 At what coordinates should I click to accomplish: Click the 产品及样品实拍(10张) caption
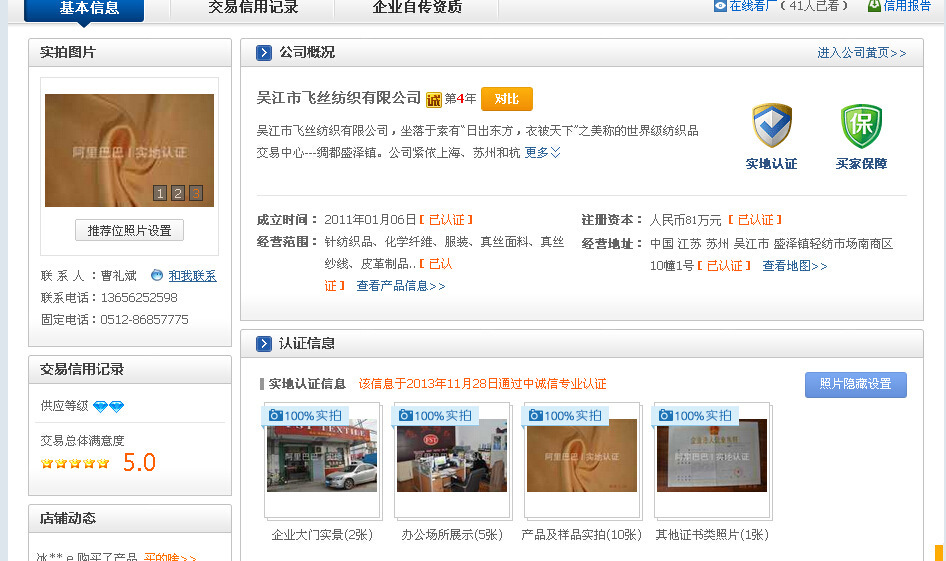(x=582, y=535)
